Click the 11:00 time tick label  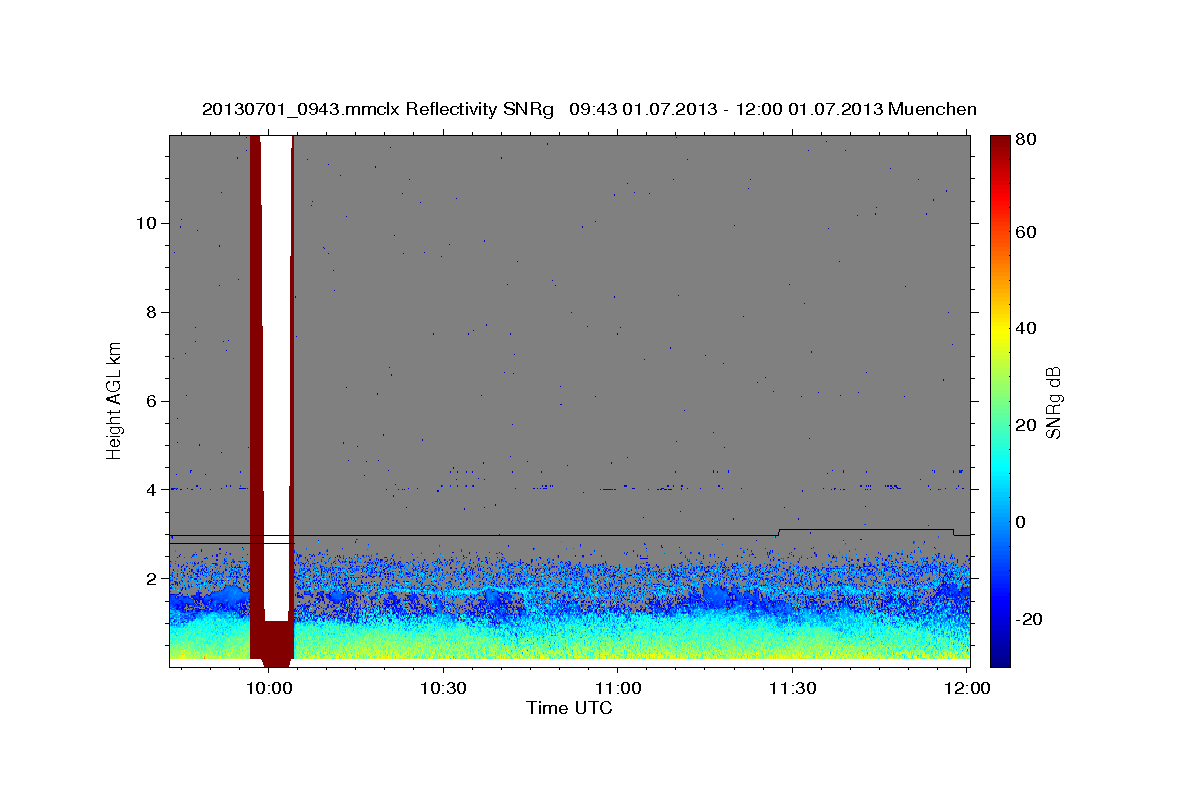(618, 689)
